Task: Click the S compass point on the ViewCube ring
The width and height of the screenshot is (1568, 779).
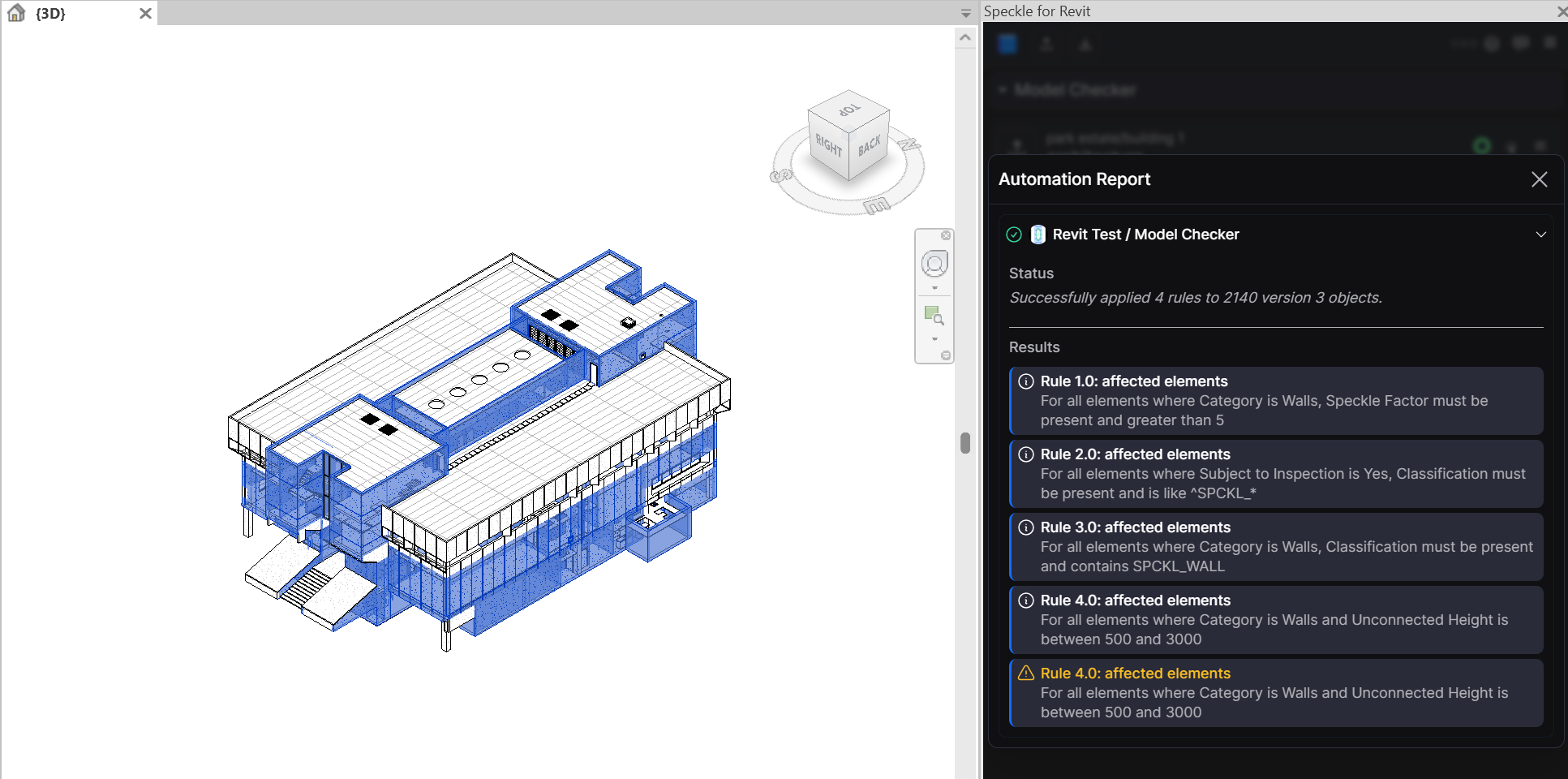Action: 780,175
